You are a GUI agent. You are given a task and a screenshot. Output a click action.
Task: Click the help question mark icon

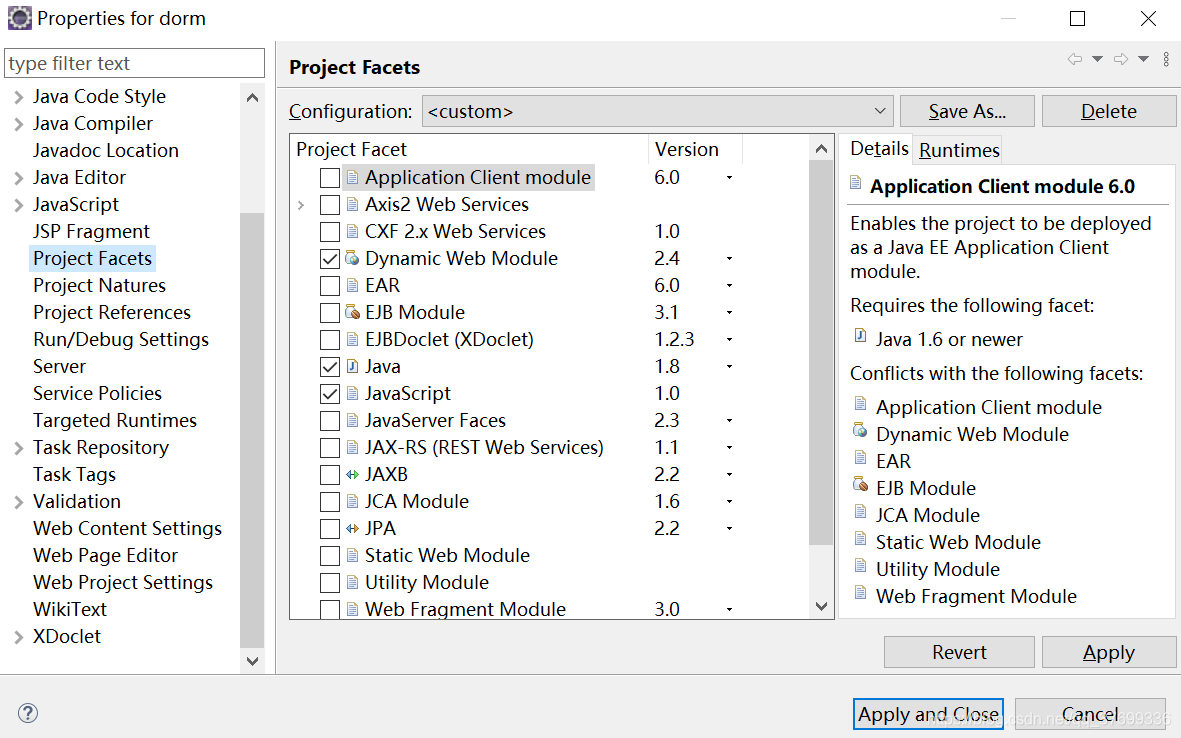coord(28,714)
